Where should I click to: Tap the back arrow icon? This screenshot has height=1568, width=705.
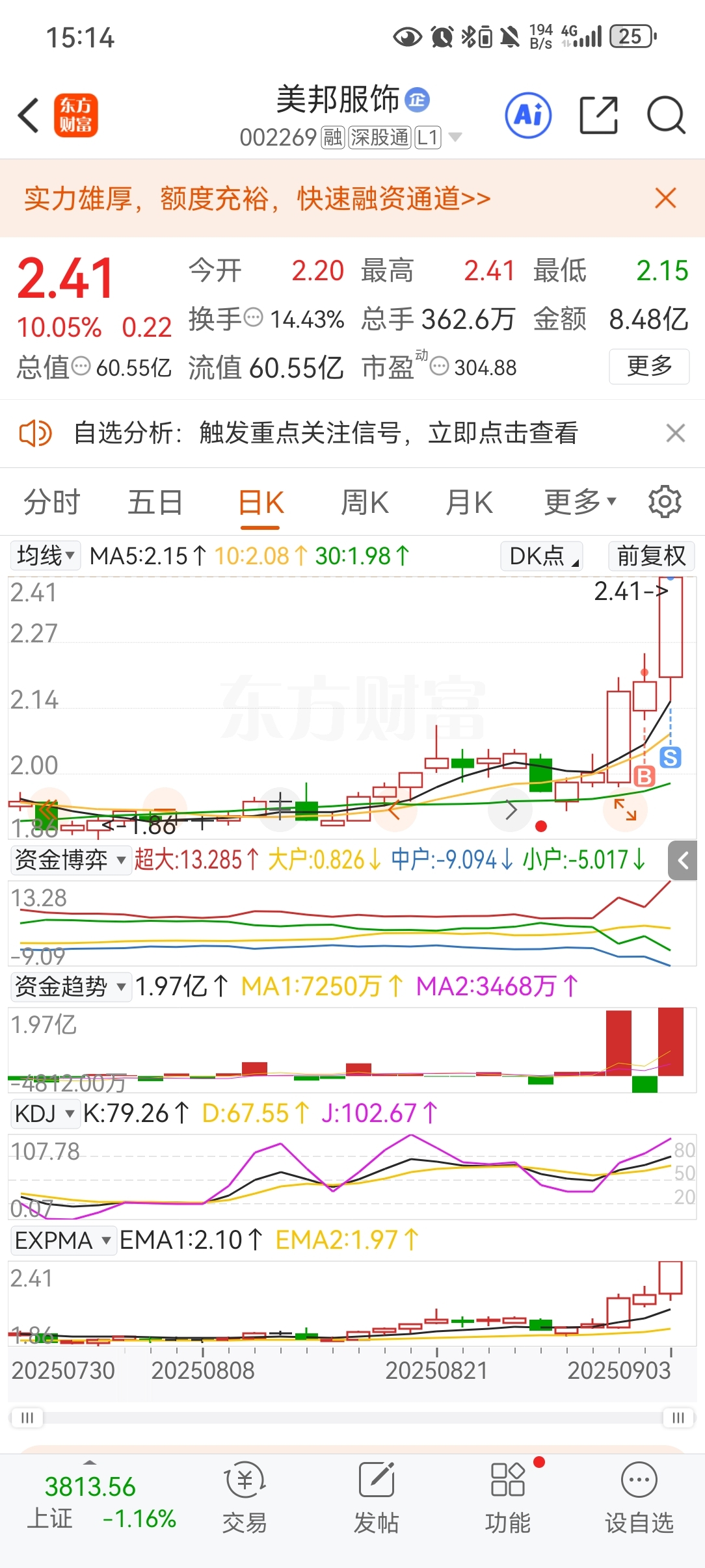[29, 116]
